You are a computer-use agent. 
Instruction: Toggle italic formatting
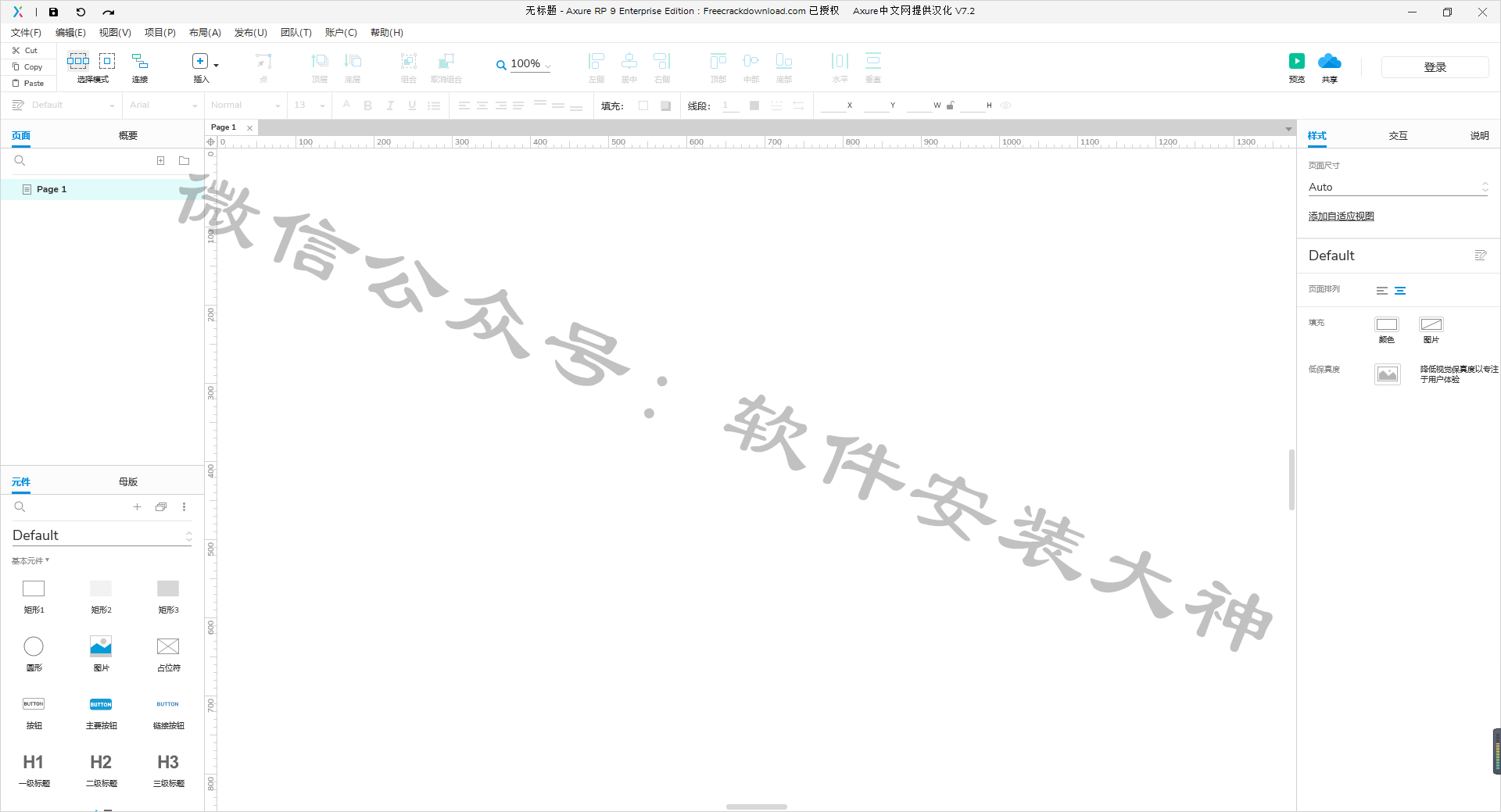click(390, 106)
